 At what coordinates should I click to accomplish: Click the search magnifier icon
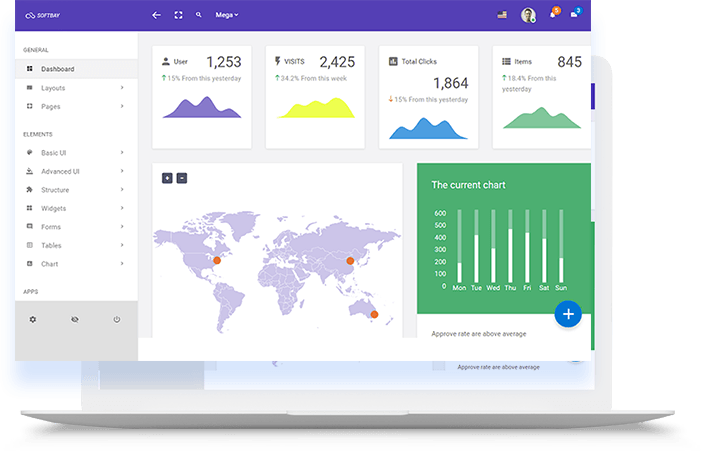198,15
